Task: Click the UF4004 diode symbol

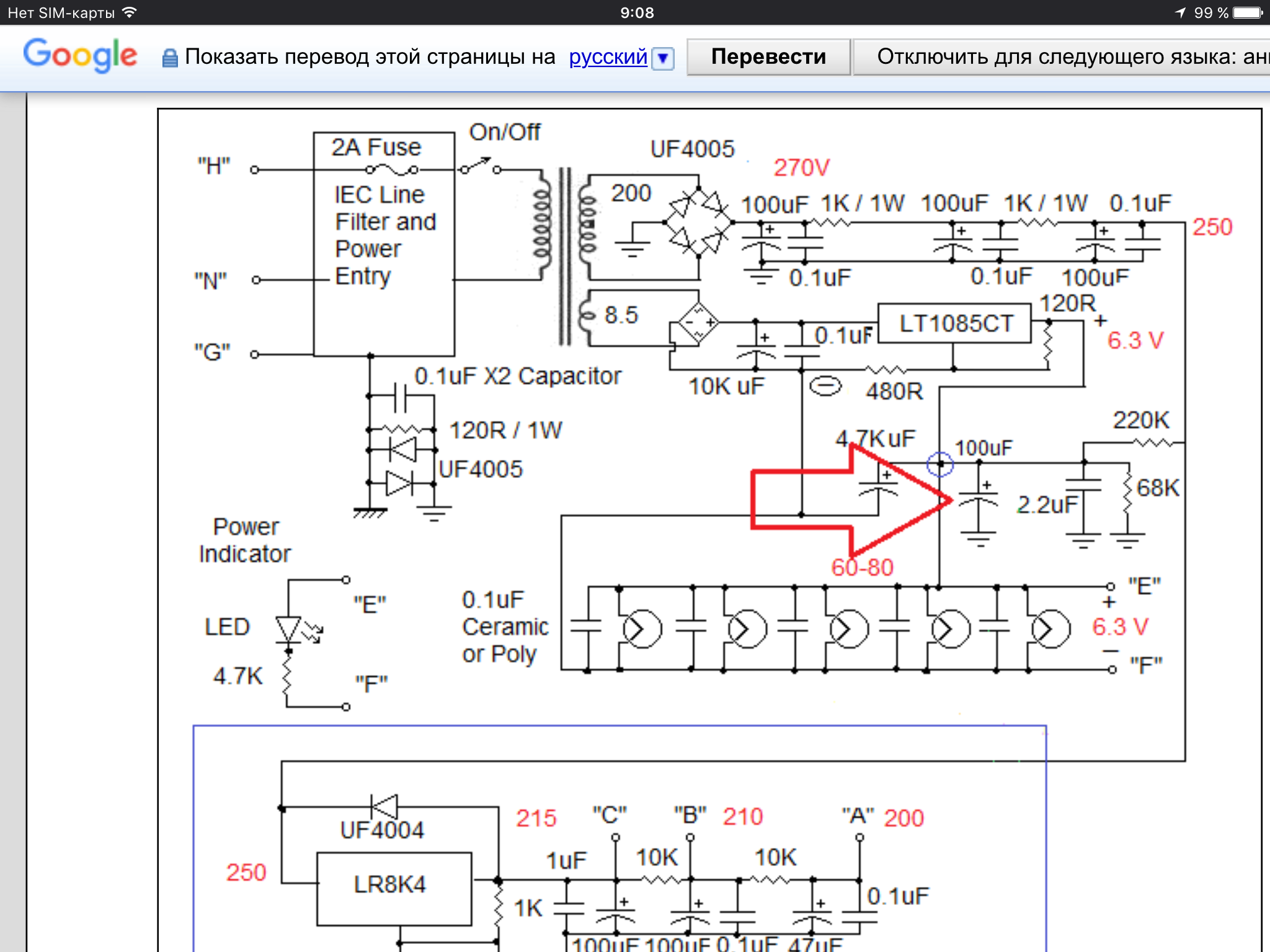Action: tap(384, 807)
